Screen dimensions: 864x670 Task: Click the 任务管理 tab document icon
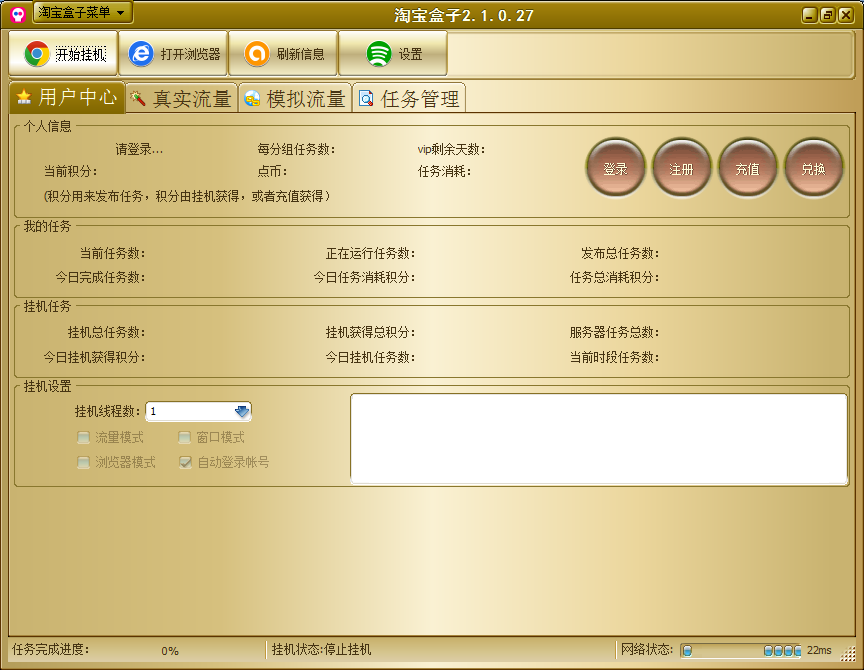pos(366,99)
